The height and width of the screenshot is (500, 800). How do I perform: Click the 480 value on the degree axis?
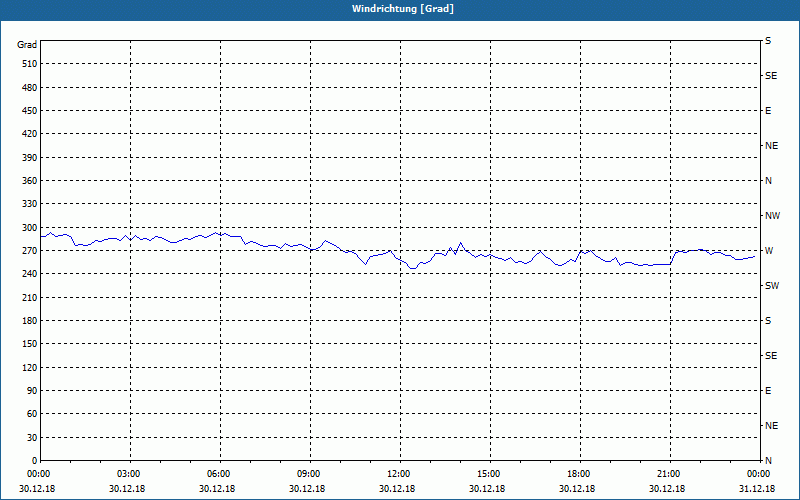click(x=30, y=88)
